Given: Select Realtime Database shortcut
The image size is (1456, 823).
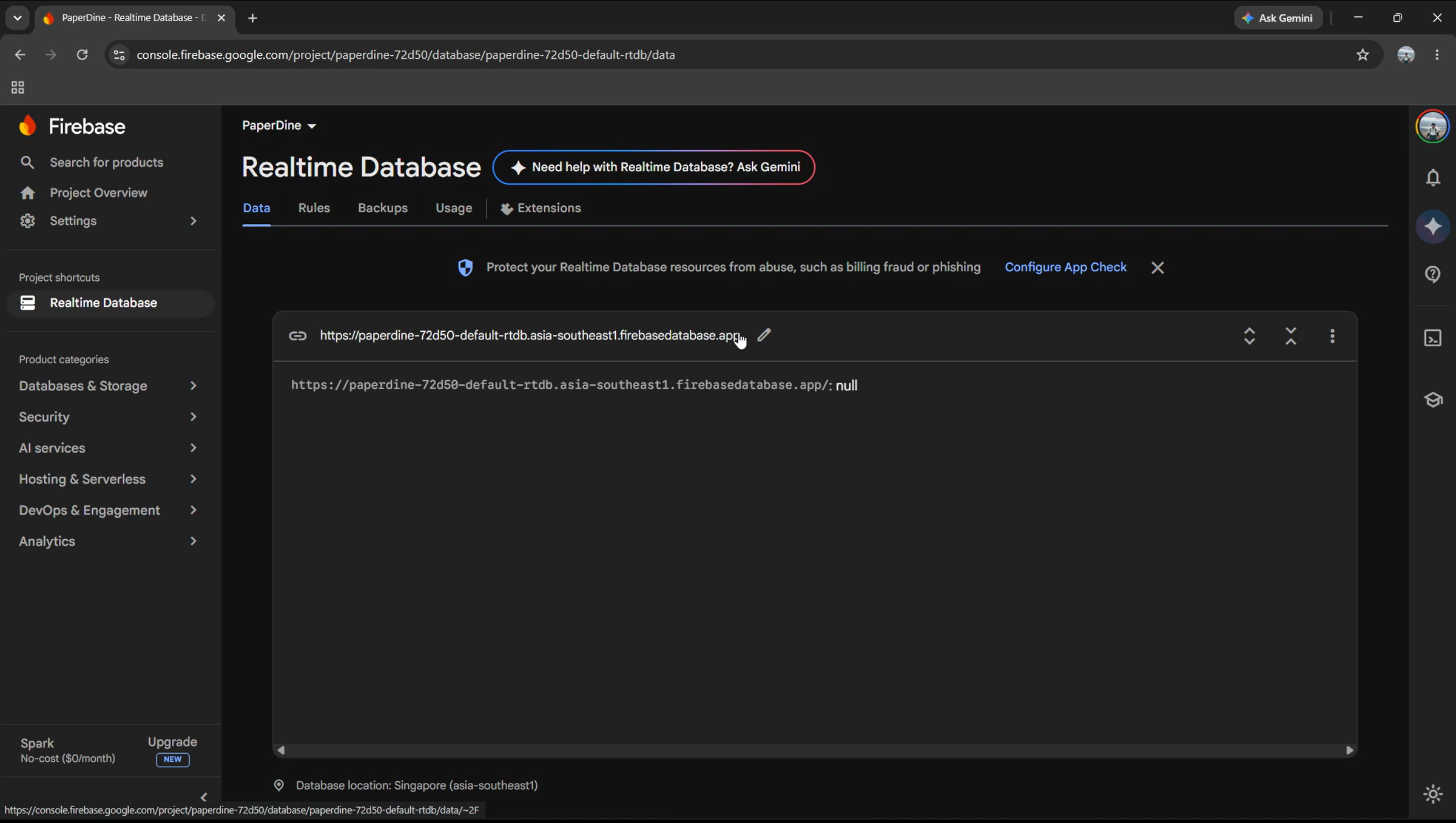Looking at the screenshot, I should 110,303.
